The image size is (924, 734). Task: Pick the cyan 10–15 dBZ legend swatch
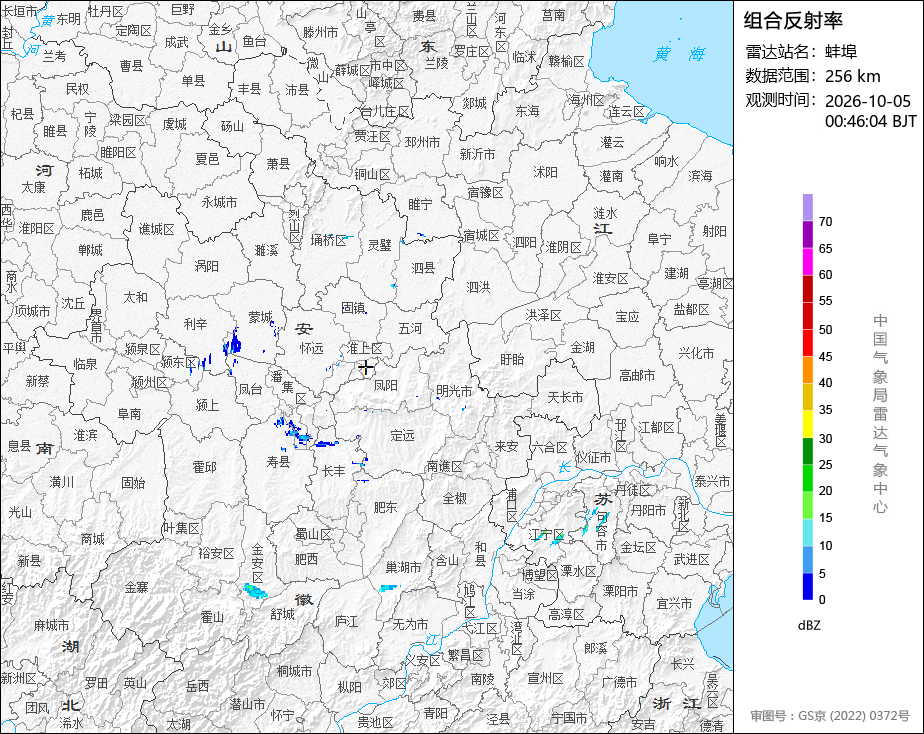point(808,532)
